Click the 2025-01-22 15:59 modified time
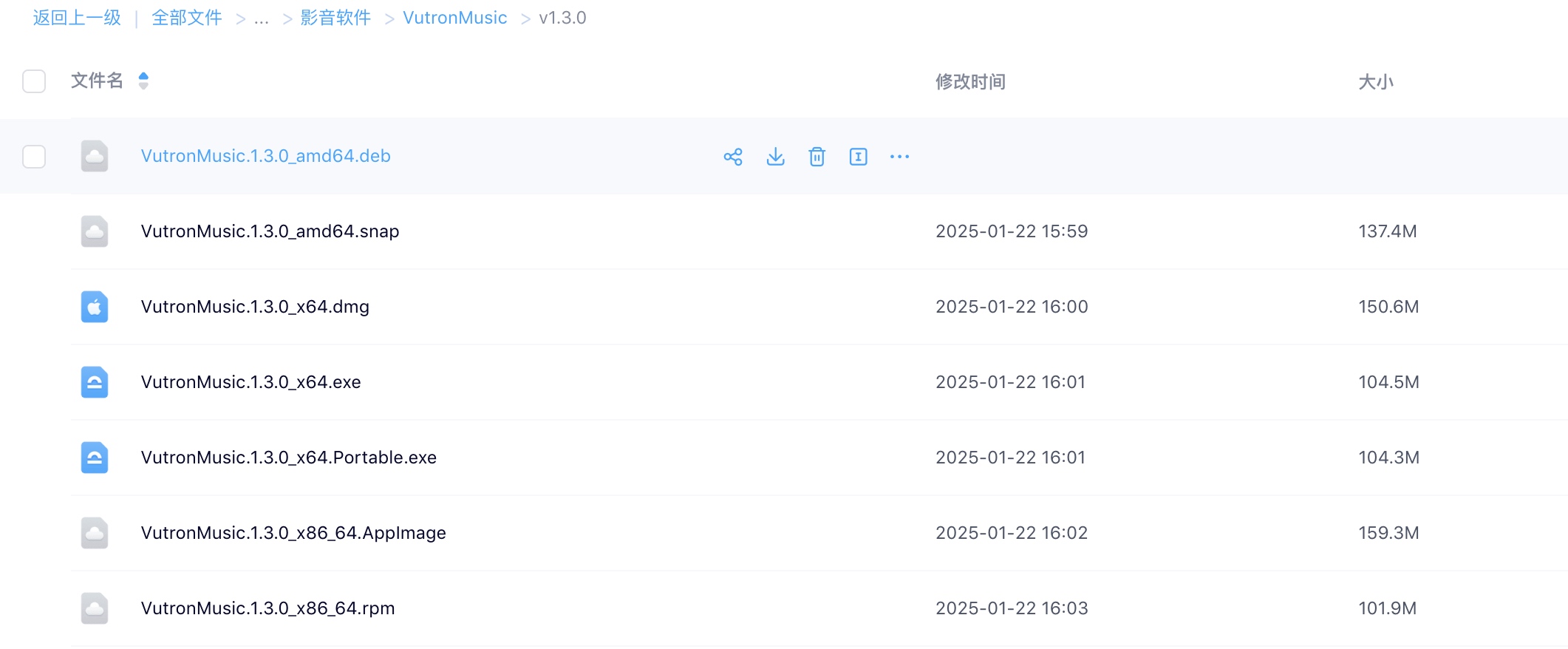The height and width of the screenshot is (649, 1568). pos(1012,231)
